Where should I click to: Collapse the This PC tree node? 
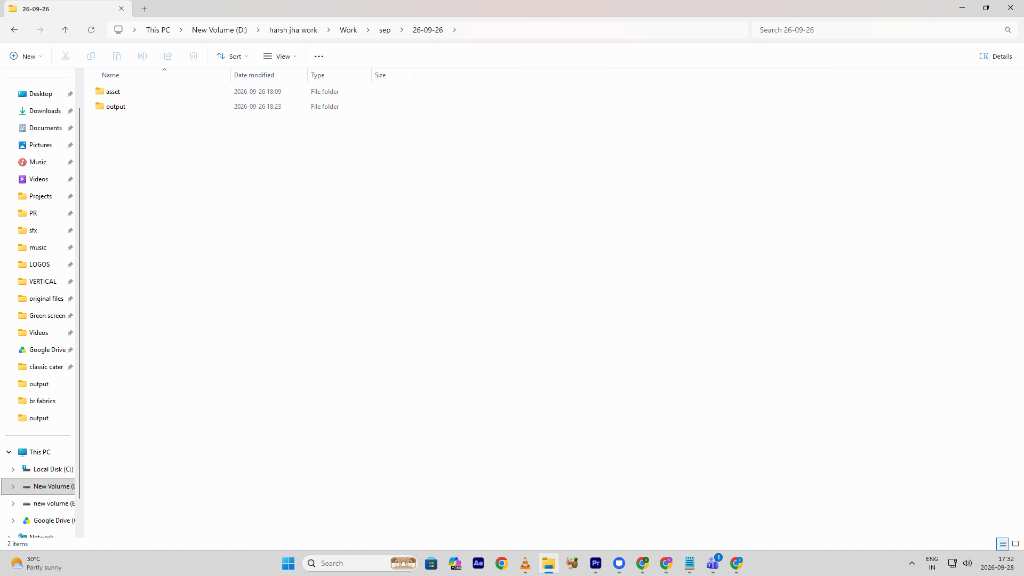click(8, 452)
